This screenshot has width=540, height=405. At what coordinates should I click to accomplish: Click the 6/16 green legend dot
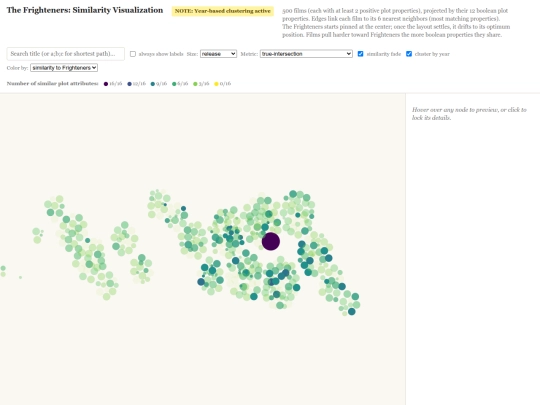[x=174, y=84]
